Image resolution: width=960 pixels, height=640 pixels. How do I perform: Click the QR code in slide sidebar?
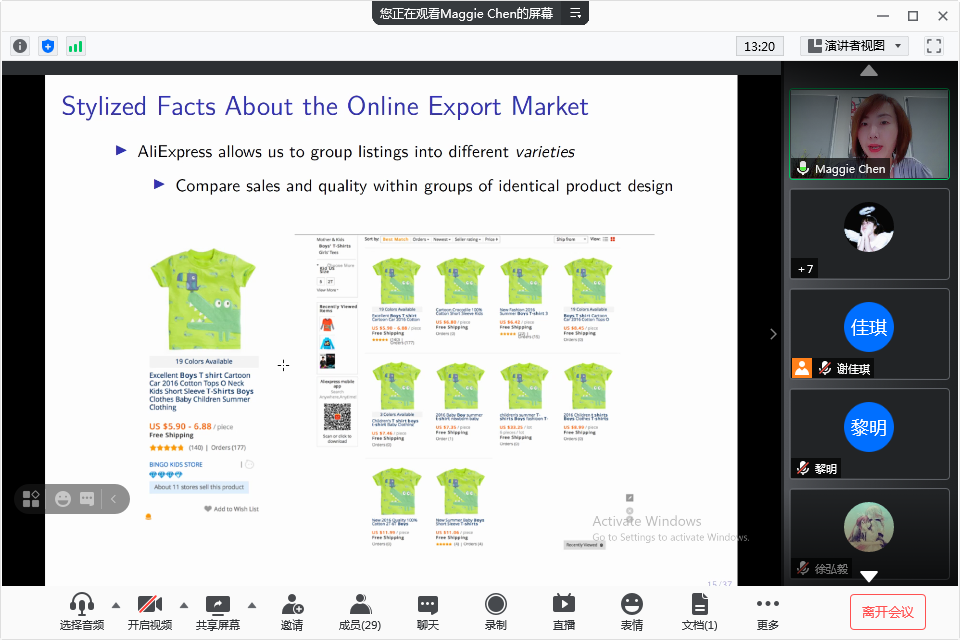[337, 418]
